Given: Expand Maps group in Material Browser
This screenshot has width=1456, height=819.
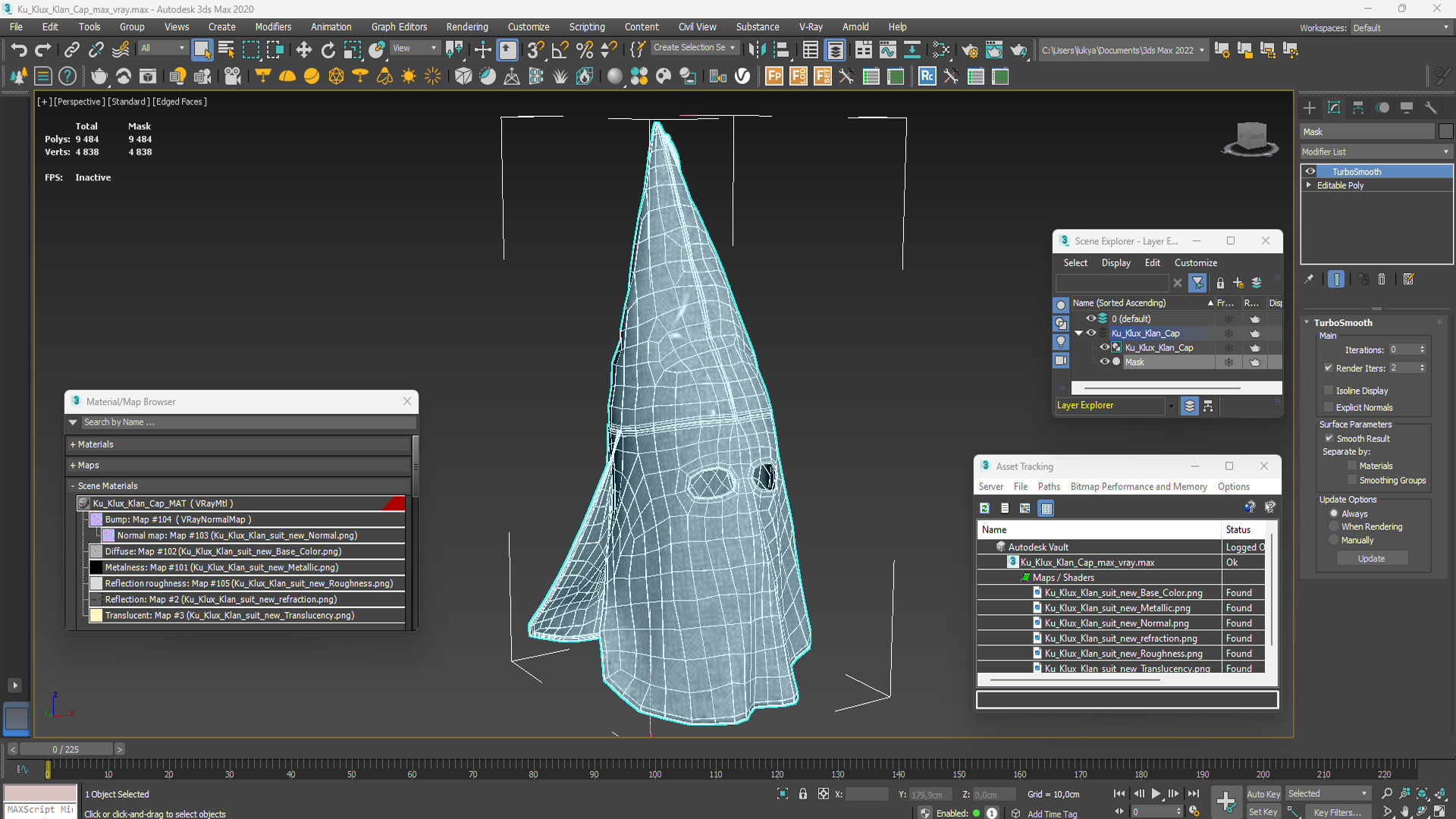Looking at the screenshot, I should [x=73, y=465].
